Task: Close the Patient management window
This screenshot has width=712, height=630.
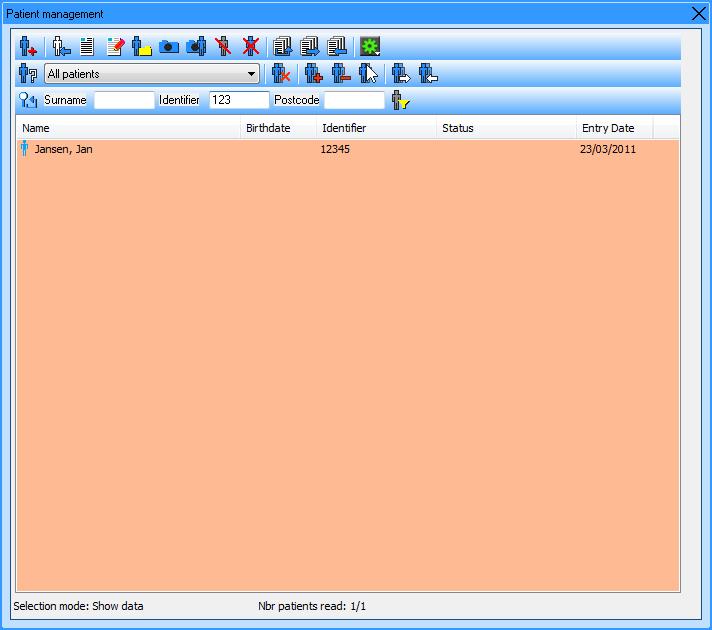Action: [x=699, y=14]
